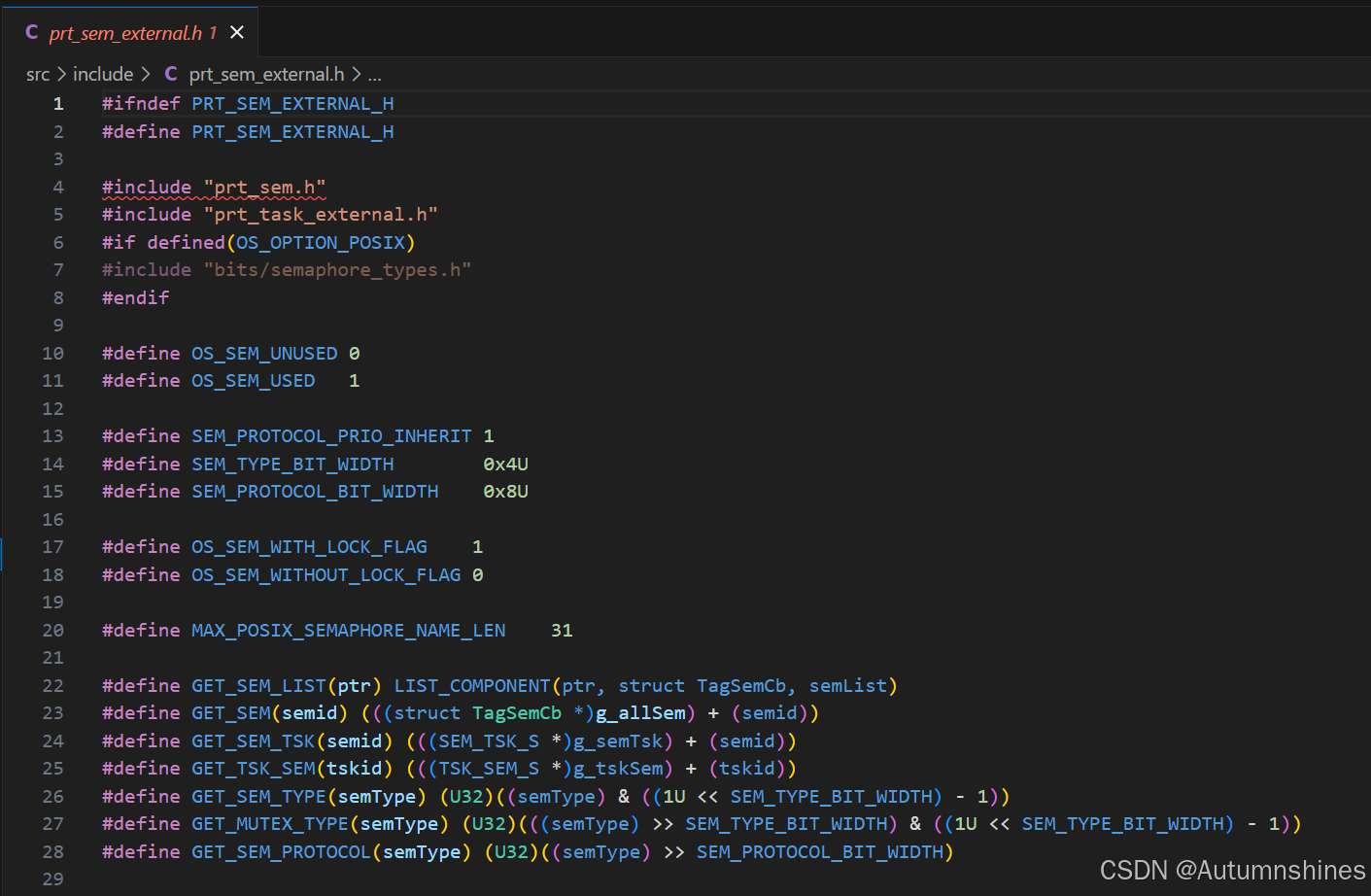Click line number 17 in gutter
This screenshot has width=1371, height=896.
(53, 547)
